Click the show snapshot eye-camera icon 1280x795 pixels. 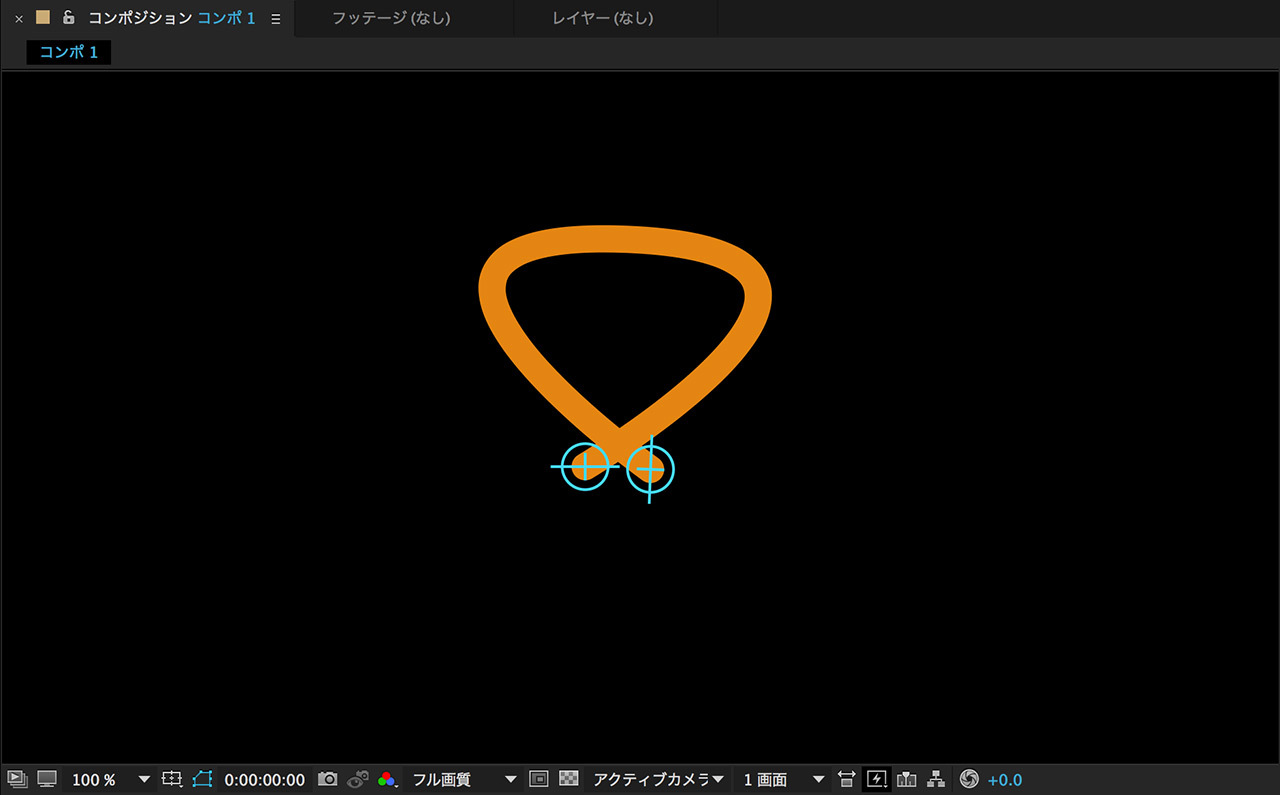point(358,779)
